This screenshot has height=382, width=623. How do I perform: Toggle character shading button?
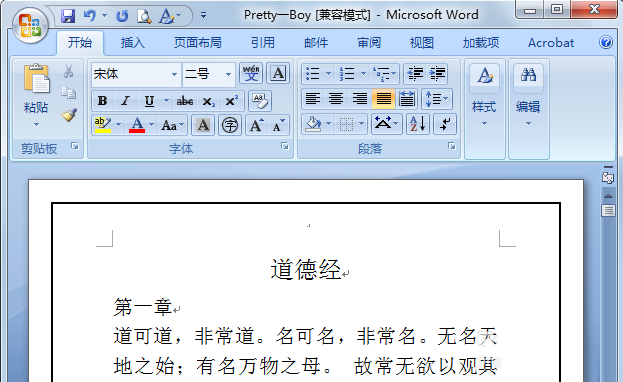(x=203, y=125)
